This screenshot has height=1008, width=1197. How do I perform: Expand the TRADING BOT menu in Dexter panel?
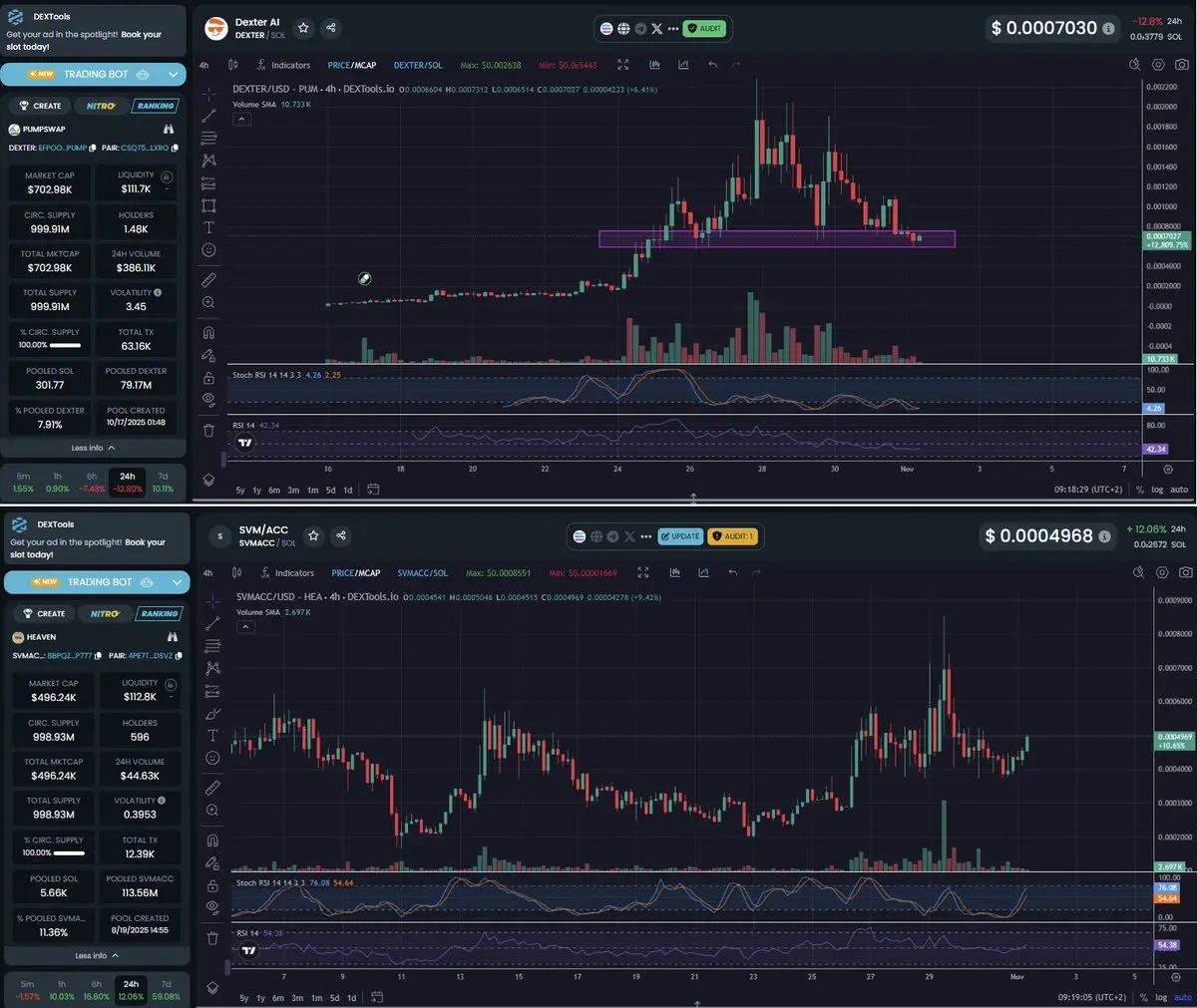point(173,74)
